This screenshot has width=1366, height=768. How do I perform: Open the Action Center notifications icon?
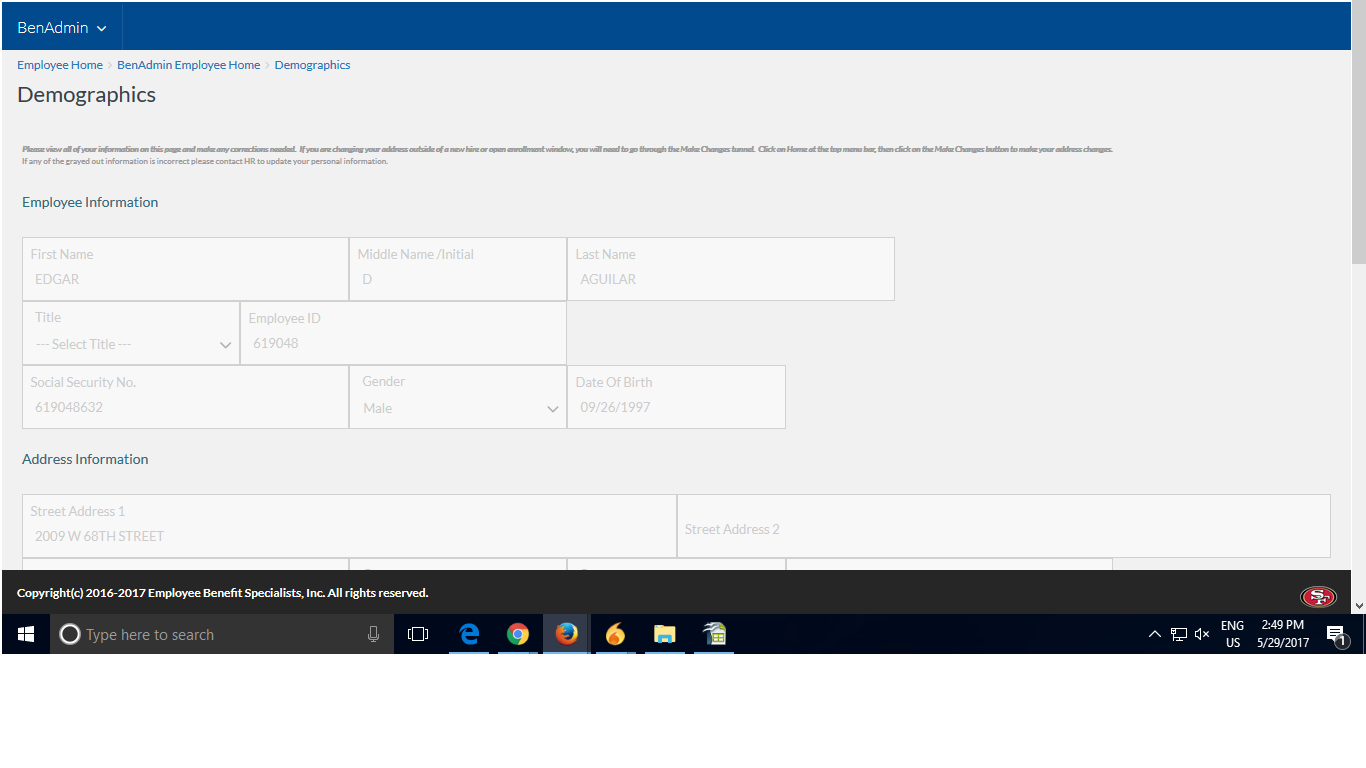(x=1336, y=634)
